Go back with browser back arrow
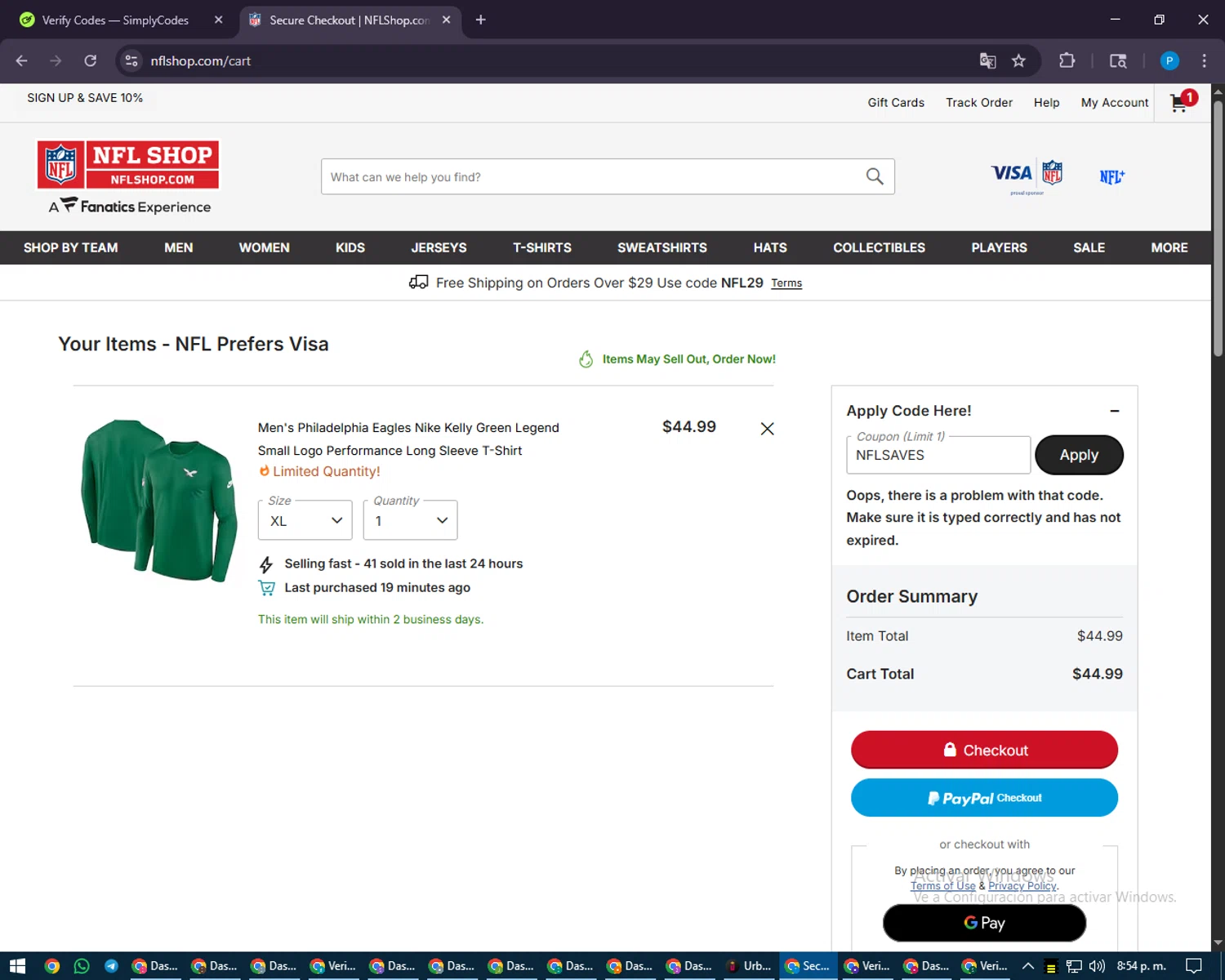This screenshot has height=980, width=1225. click(x=21, y=60)
